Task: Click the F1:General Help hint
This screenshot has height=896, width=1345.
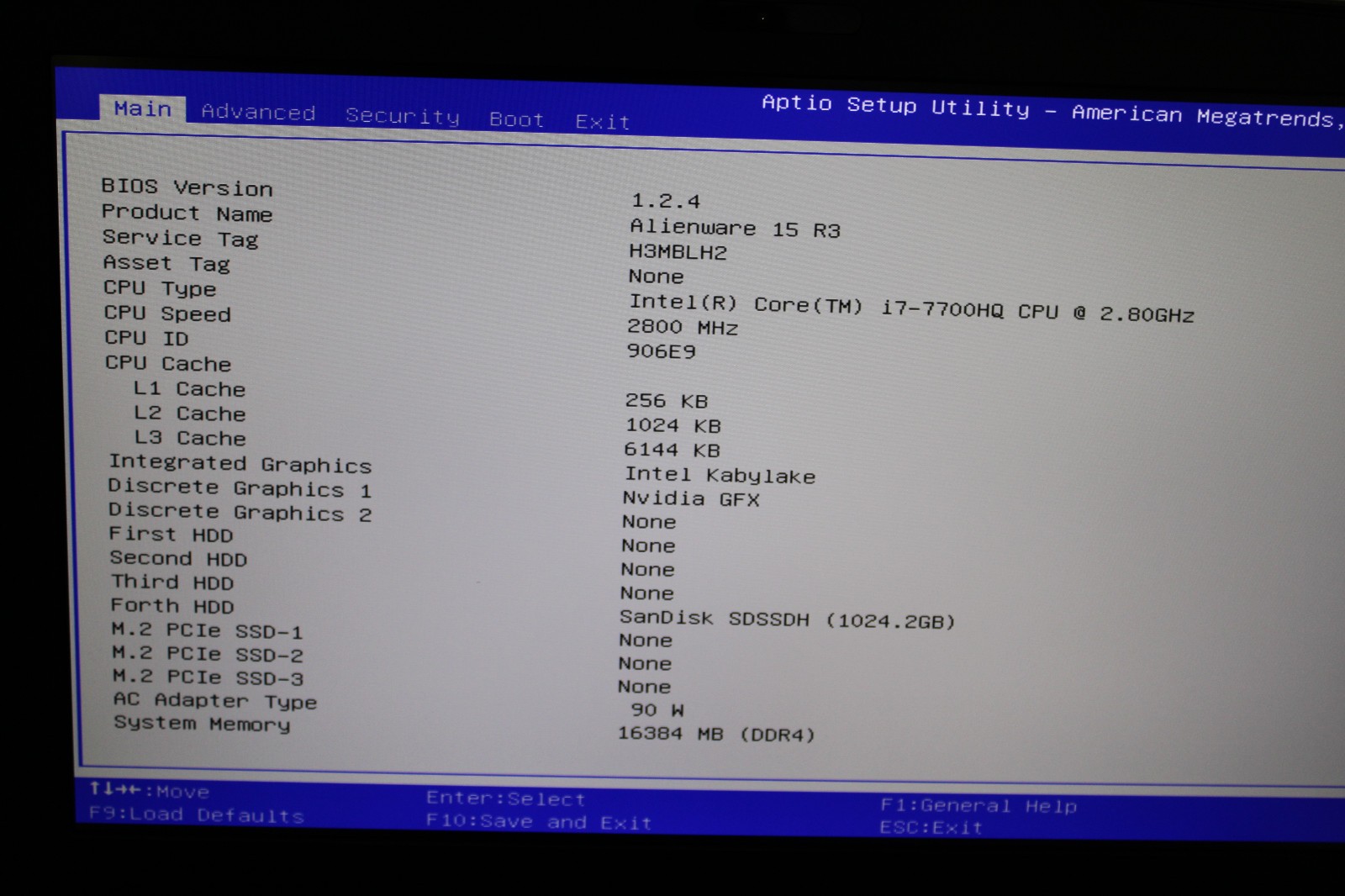Action: 978,805
